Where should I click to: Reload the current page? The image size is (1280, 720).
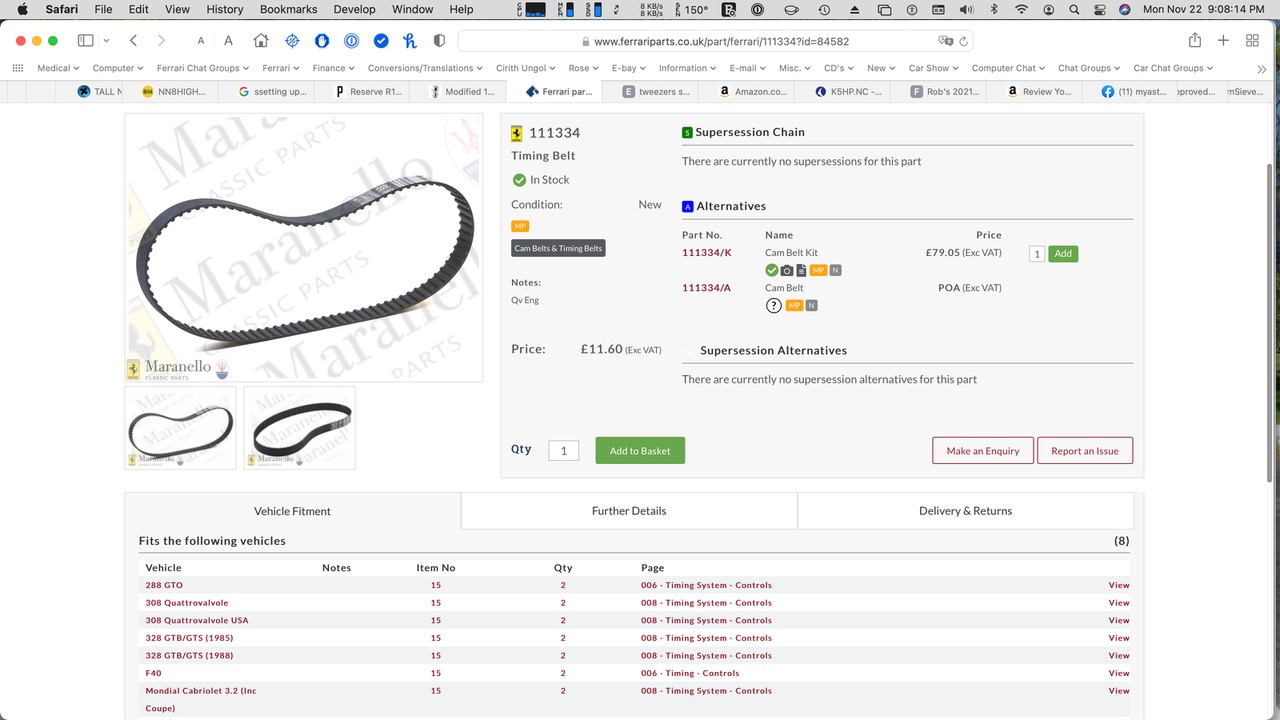pos(963,42)
